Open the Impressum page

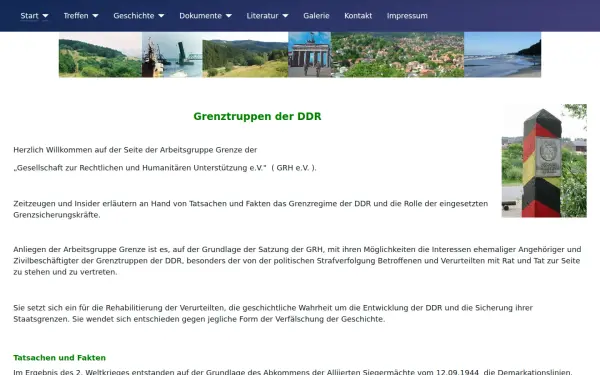[407, 16]
